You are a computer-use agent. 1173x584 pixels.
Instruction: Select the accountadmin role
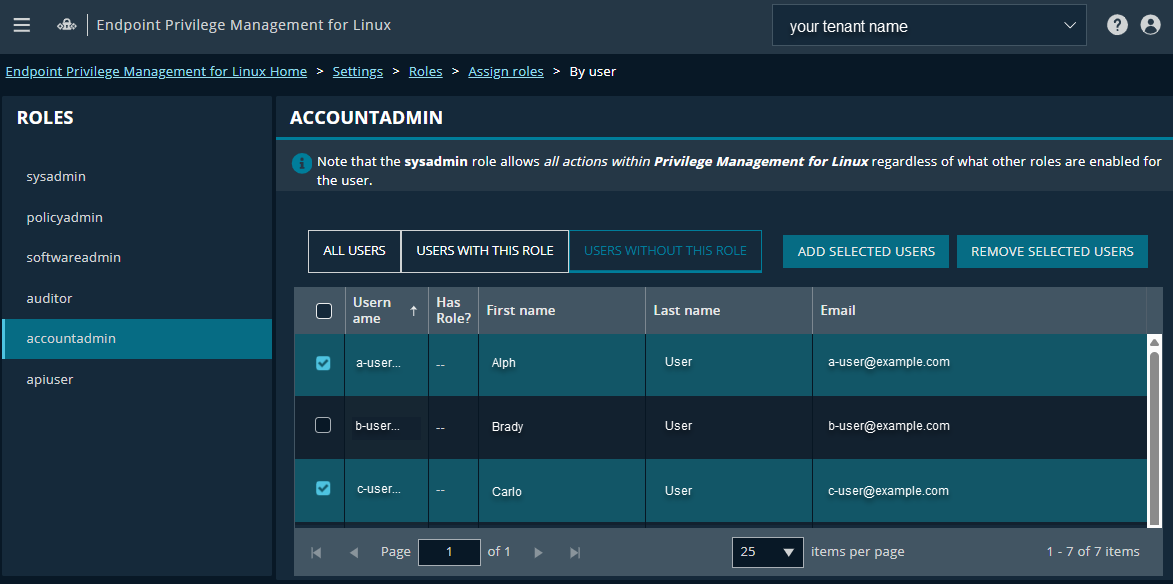pos(137,339)
